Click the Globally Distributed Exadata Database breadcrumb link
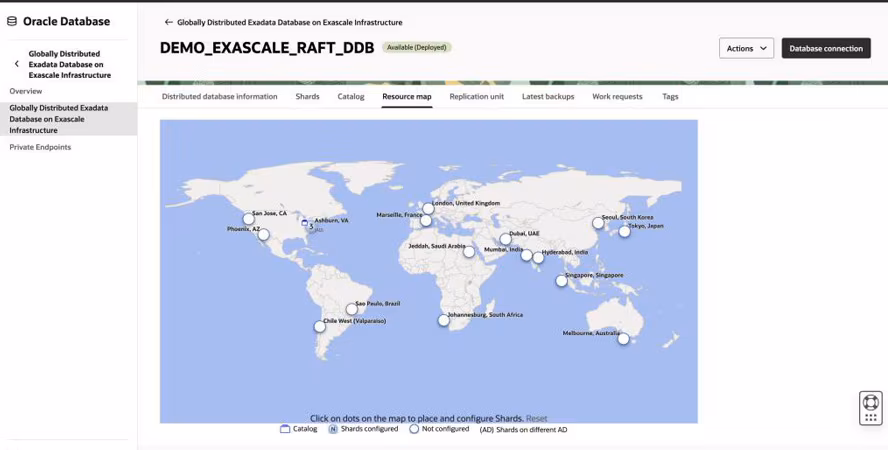This screenshot has height=450, width=888. point(290,23)
